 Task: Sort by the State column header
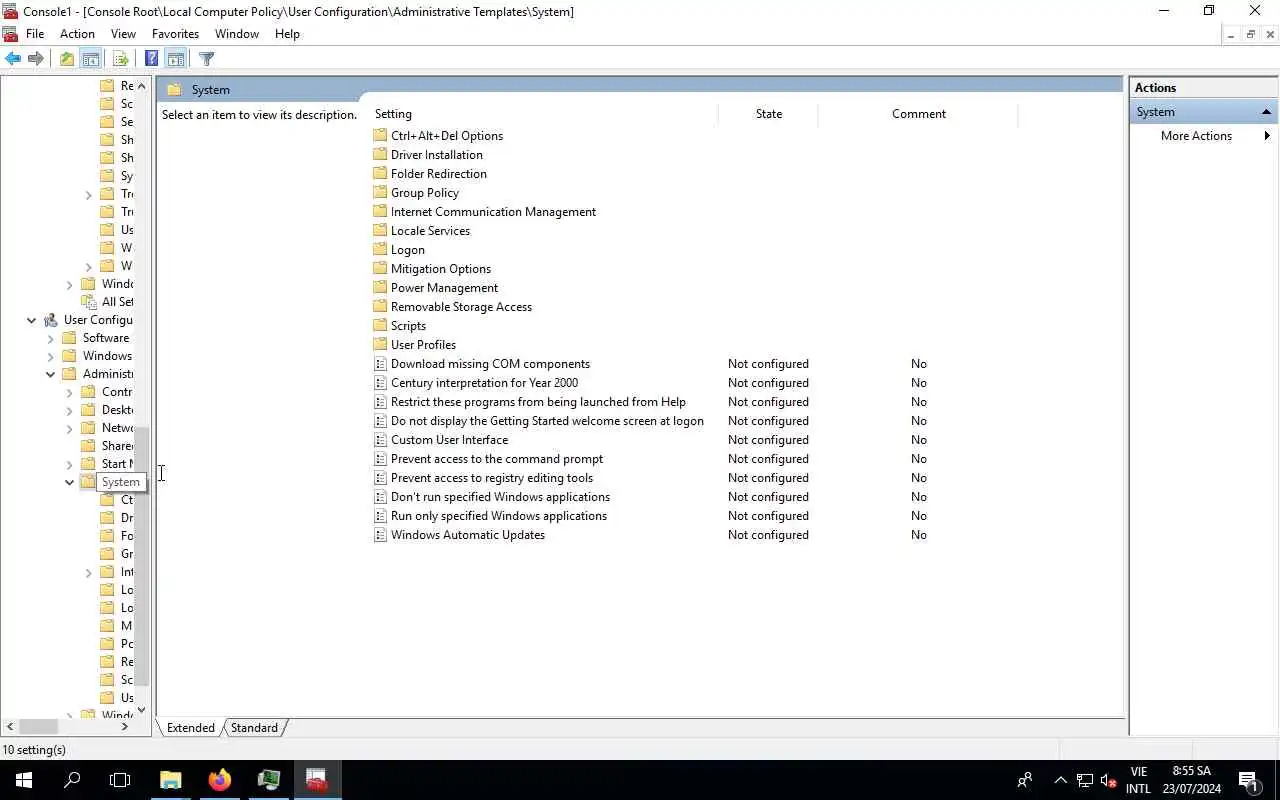(x=768, y=114)
